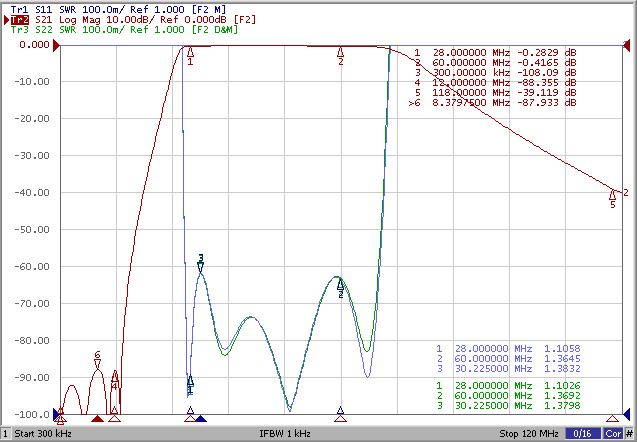Click the blue reference triangle above the Cor indicator

(x=626, y=414)
